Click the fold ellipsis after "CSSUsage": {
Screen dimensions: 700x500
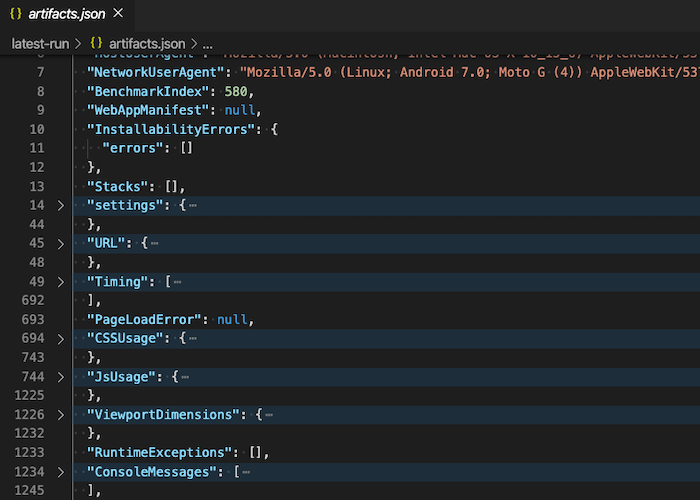(x=193, y=339)
